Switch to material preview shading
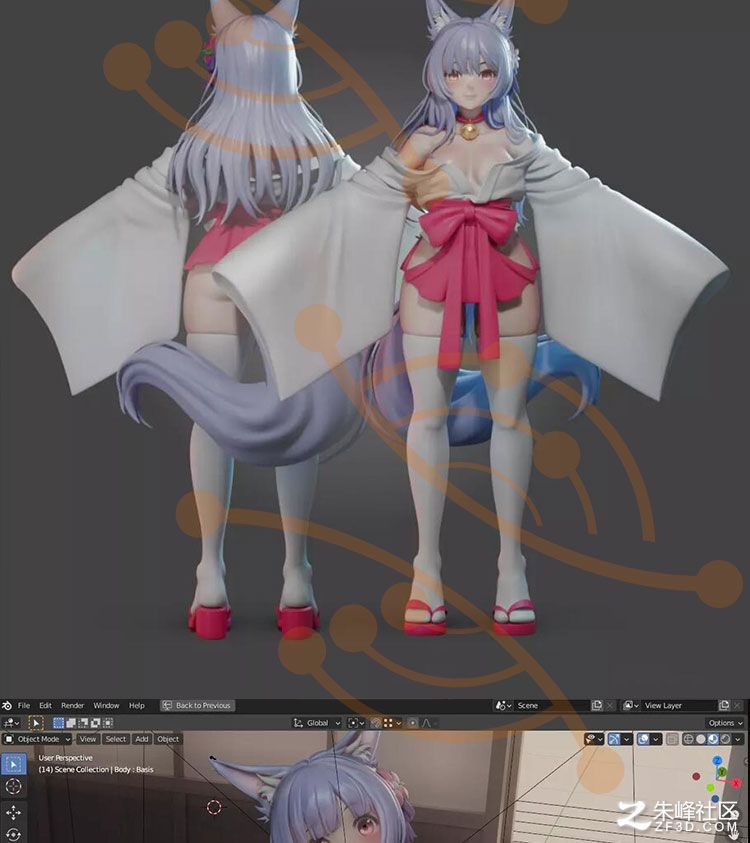750x843 pixels. [713, 739]
